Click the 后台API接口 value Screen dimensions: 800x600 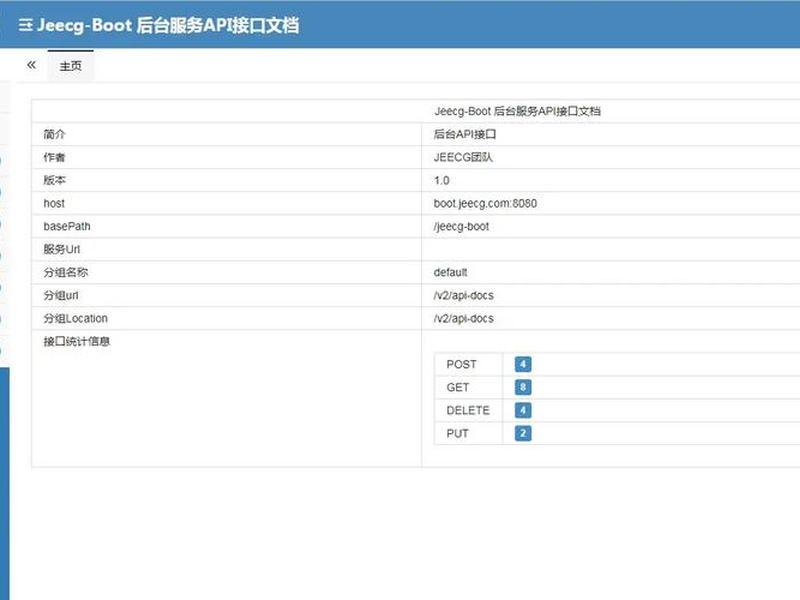point(465,134)
